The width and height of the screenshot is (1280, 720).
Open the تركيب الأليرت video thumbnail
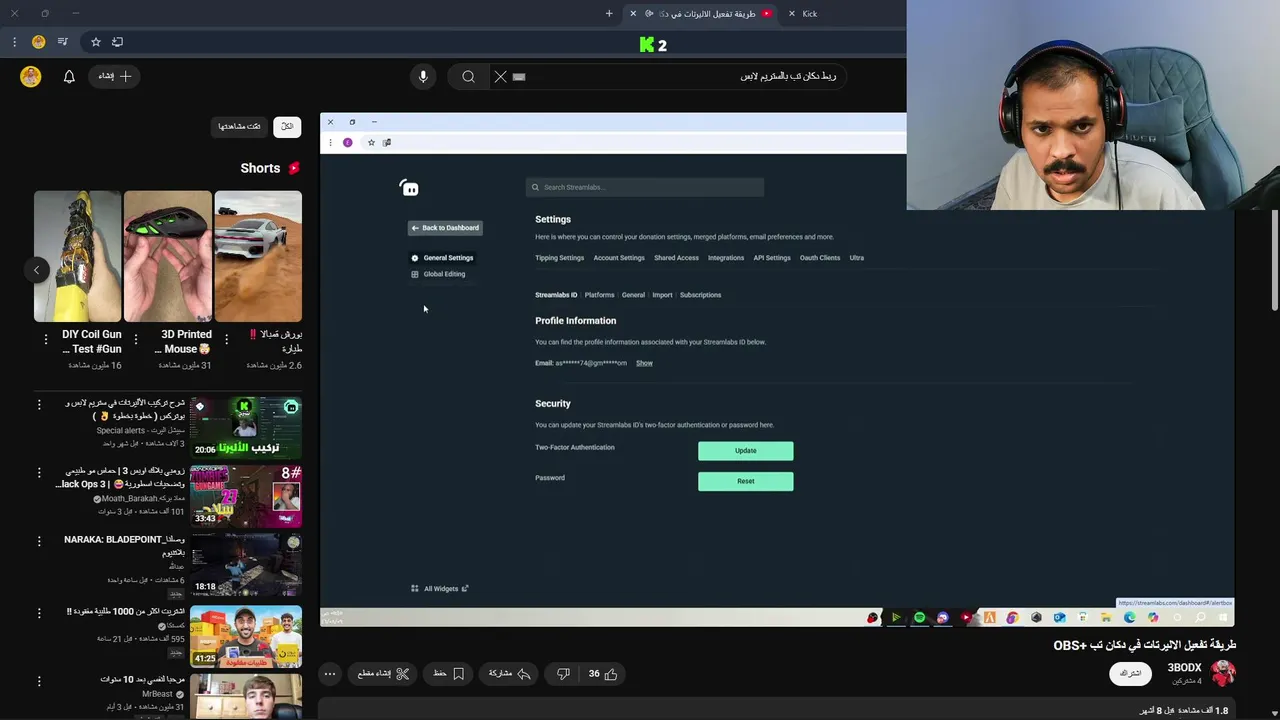tap(246, 427)
